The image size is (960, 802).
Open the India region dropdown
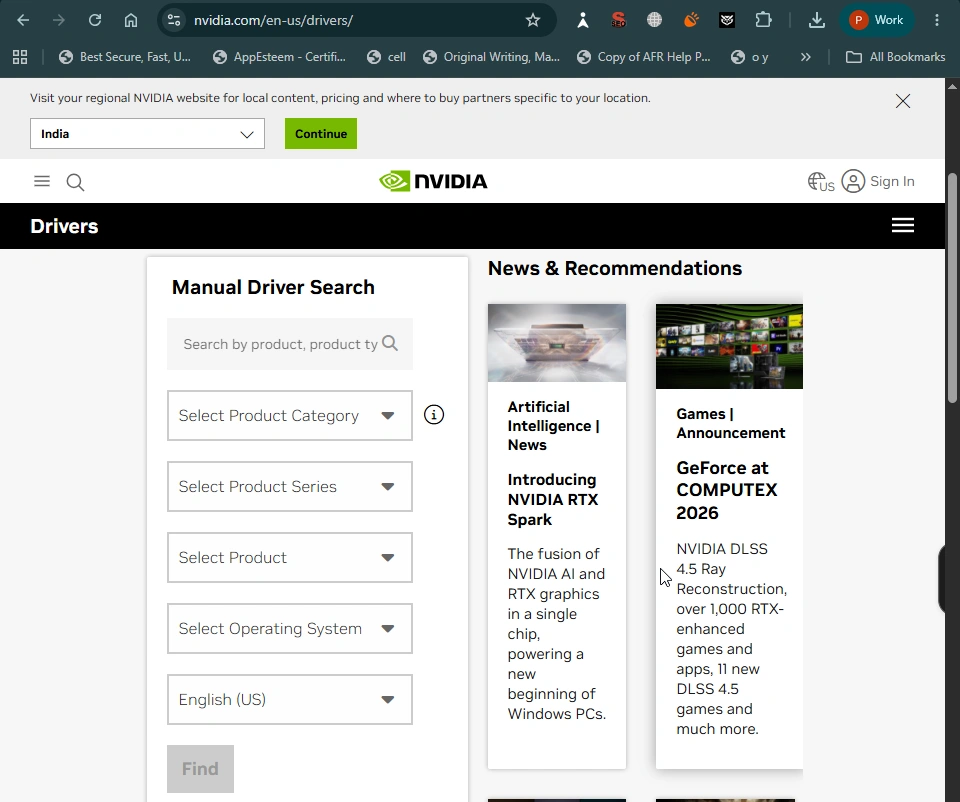[x=148, y=133]
